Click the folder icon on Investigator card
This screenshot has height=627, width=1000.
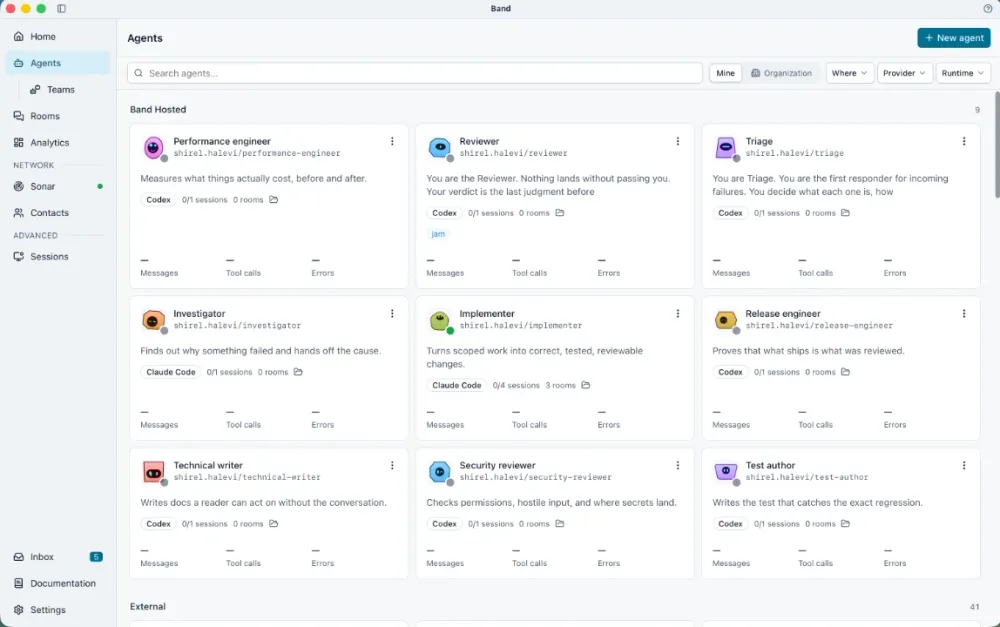coord(298,372)
